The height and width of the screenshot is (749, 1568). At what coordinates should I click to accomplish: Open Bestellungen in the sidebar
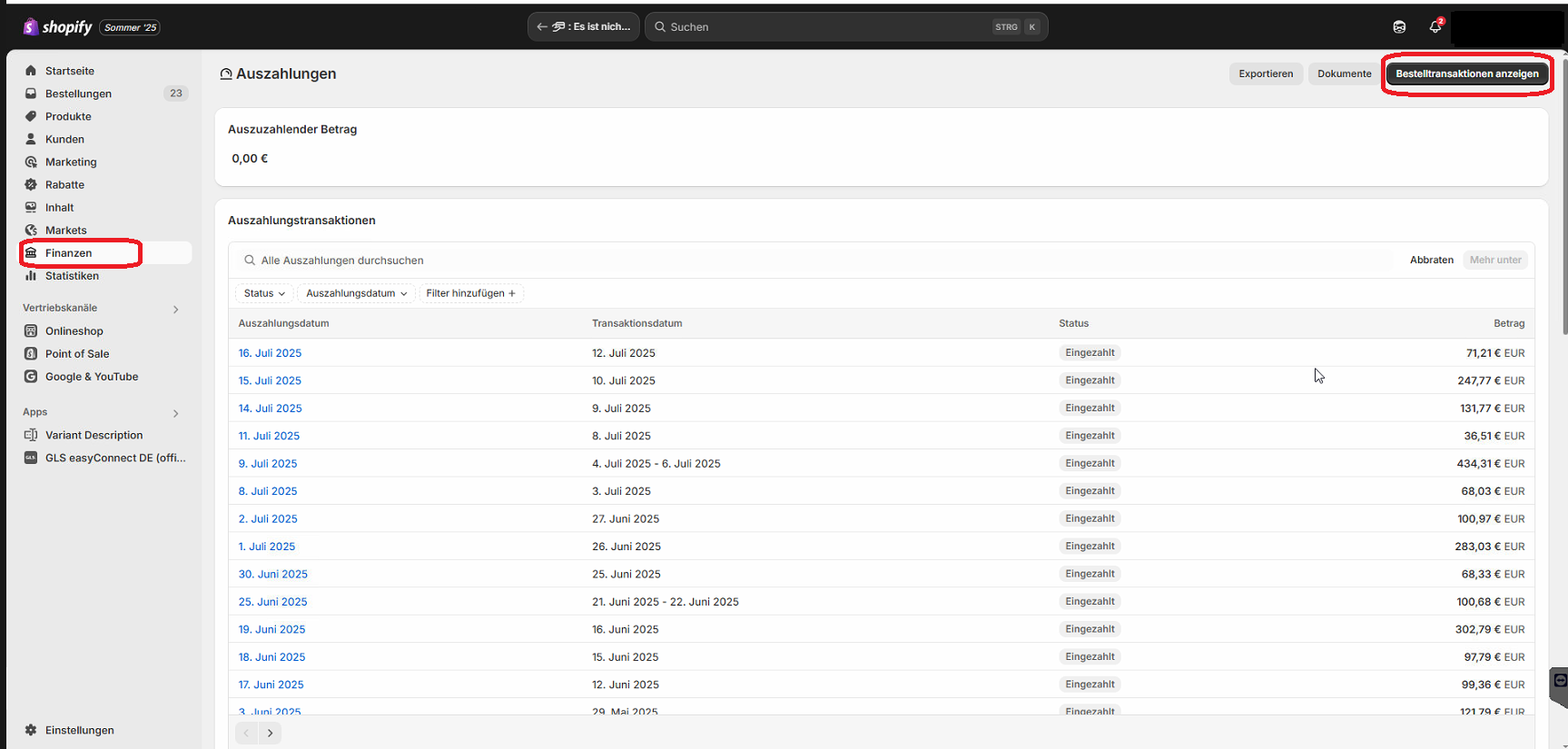(78, 94)
